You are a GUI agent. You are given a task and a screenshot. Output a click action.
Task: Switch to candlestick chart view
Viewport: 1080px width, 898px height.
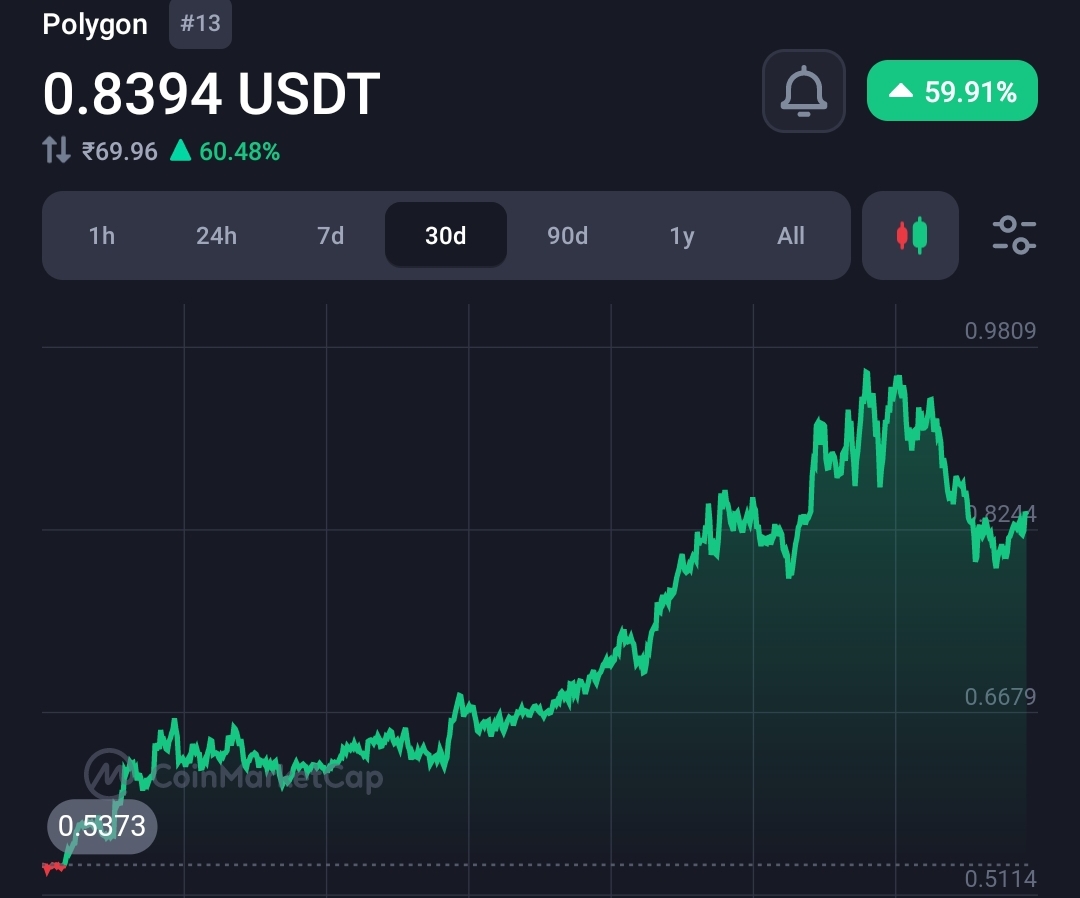[x=911, y=236]
